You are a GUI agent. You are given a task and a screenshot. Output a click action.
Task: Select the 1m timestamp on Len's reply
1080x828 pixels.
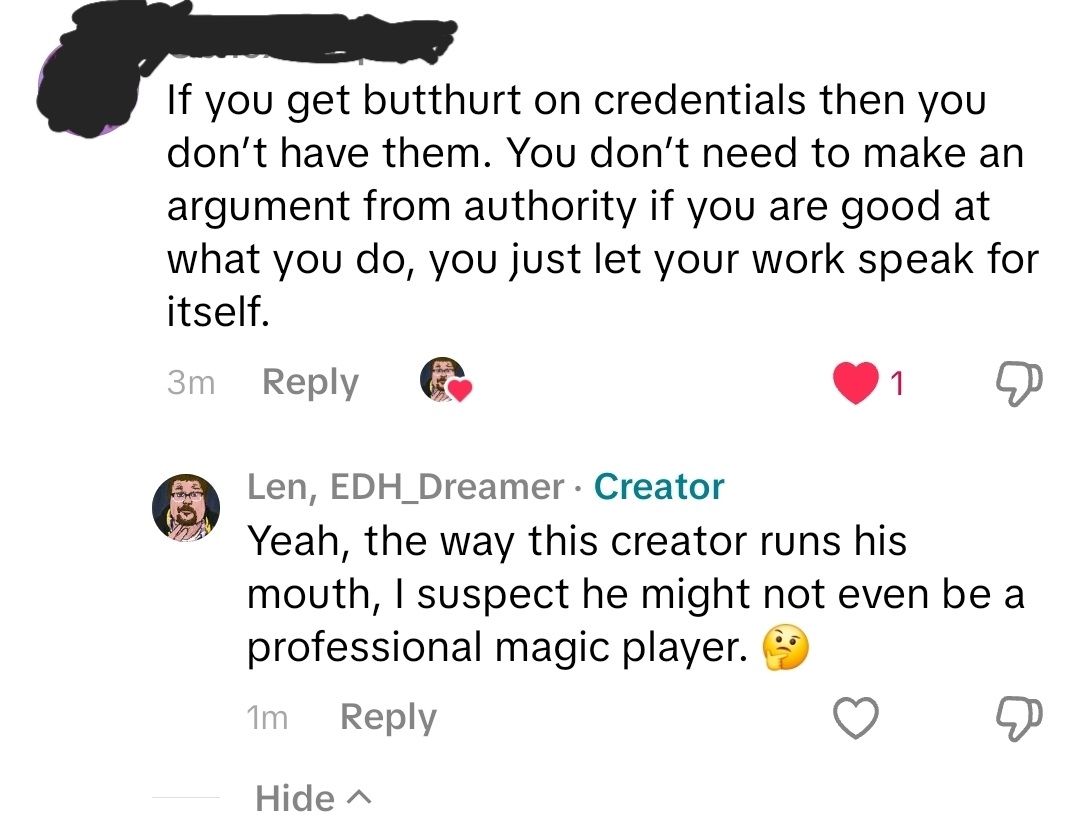click(x=267, y=718)
